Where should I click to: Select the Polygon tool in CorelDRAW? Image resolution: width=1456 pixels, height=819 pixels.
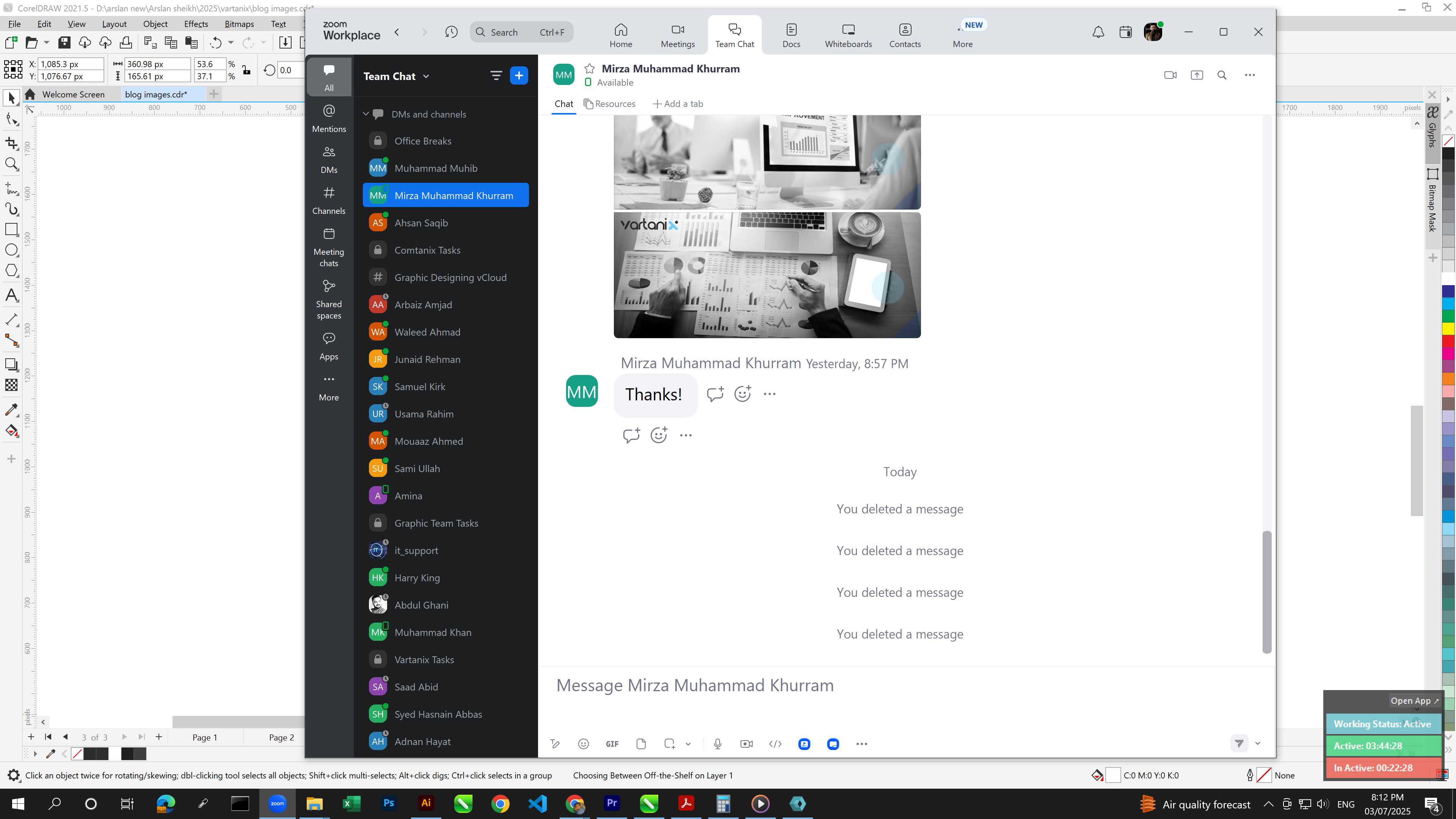pos(11,271)
